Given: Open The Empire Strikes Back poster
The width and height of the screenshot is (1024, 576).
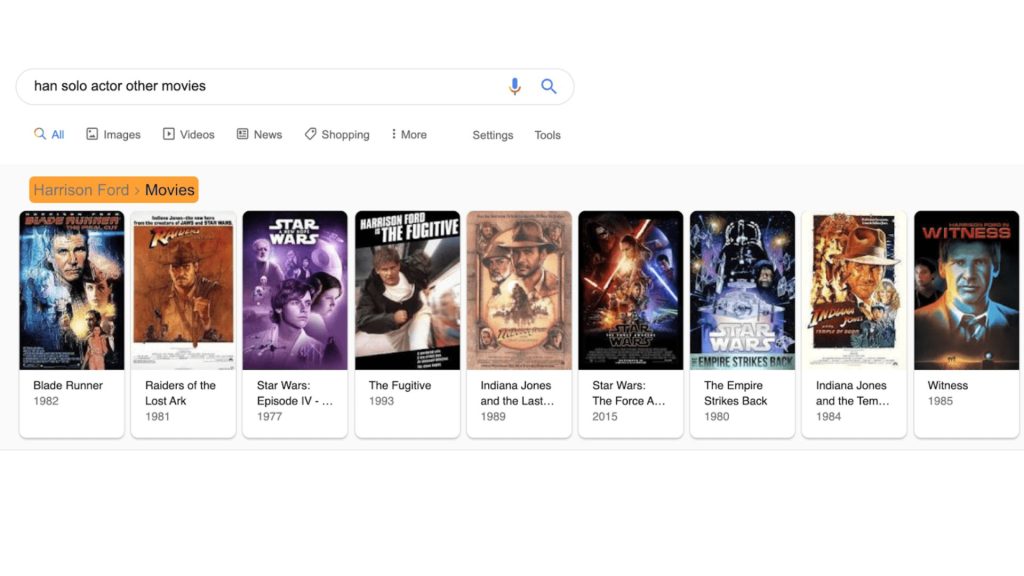Looking at the screenshot, I should click(x=743, y=290).
